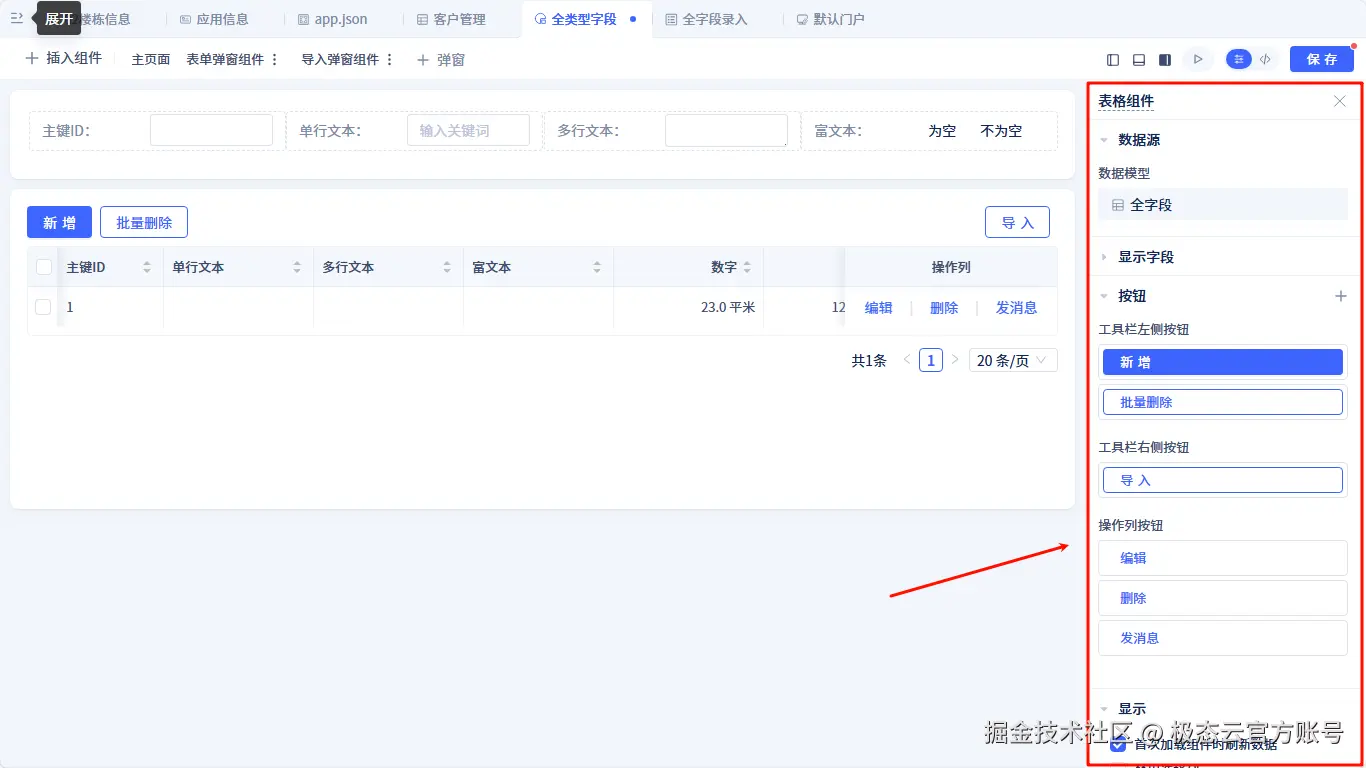Click the 弹窗 add button
The height and width of the screenshot is (768, 1366).
click(441, 60)
